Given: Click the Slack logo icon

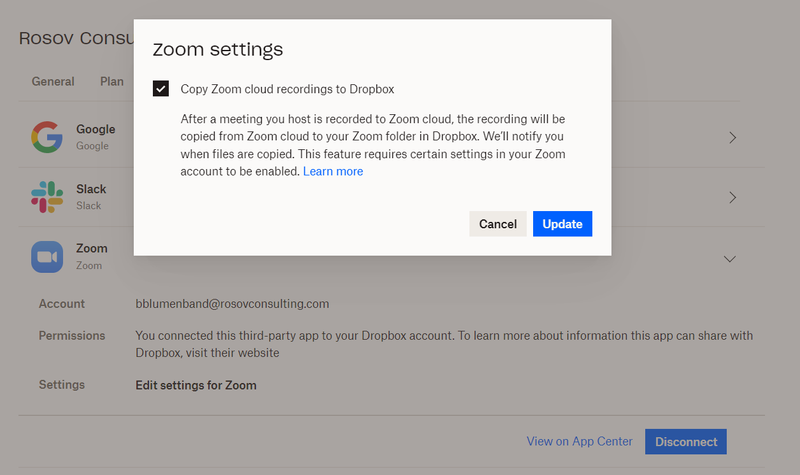Looking at the screenshot, I should (x=47, y=197).
